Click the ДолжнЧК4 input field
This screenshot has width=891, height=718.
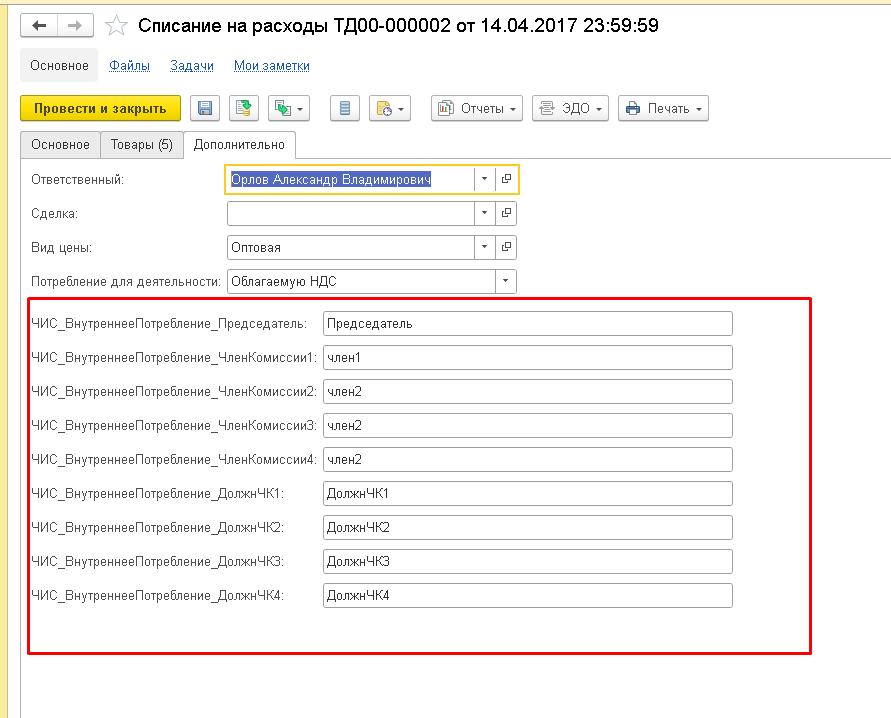click(528, 595)
